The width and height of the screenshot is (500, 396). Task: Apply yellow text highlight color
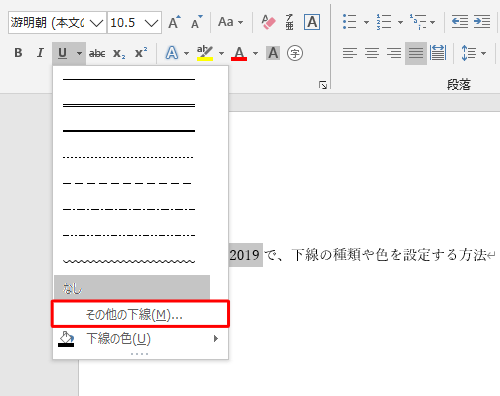coord(205,53)
